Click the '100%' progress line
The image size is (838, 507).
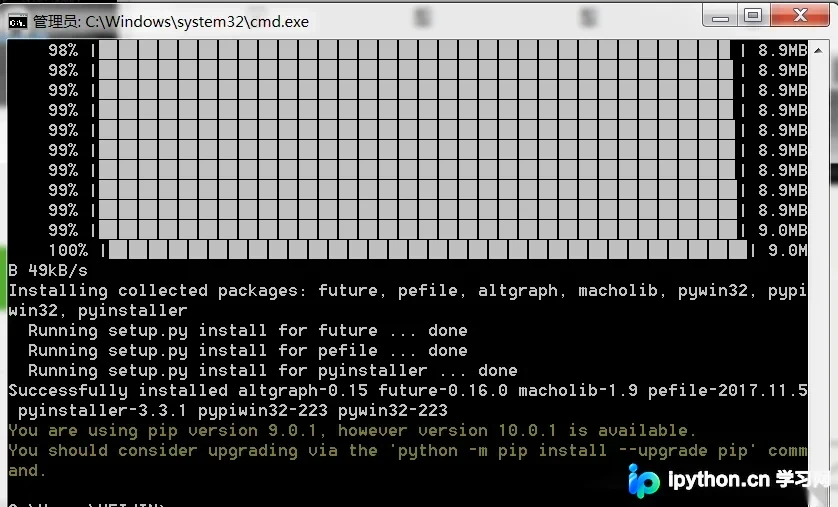coord(427,250)
